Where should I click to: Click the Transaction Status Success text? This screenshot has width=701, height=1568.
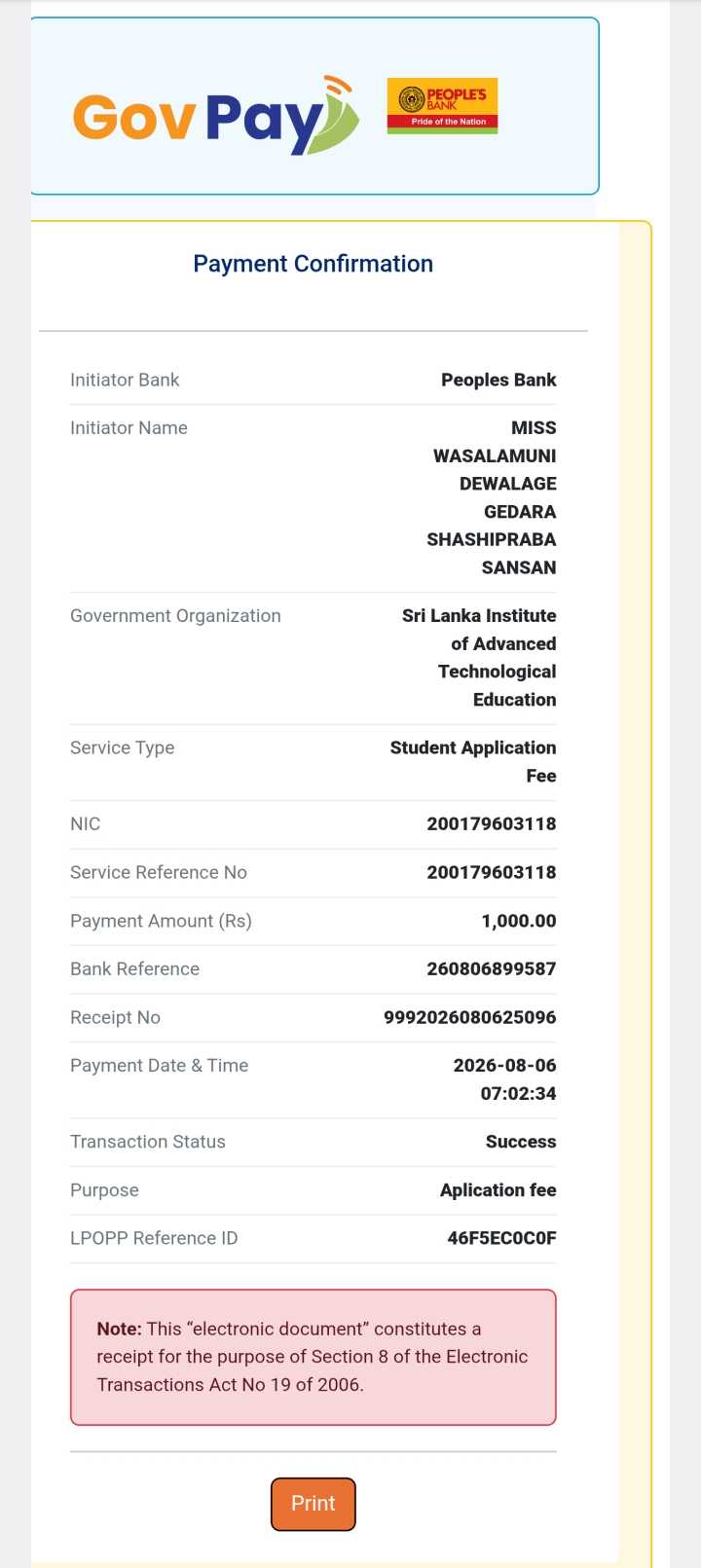(x=521, y=1142)
